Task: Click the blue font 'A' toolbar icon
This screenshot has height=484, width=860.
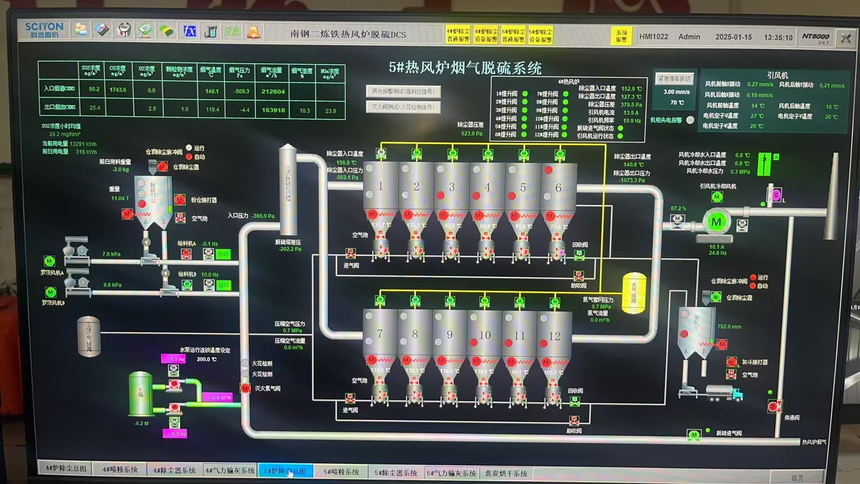Action: [x=189, y=31]
